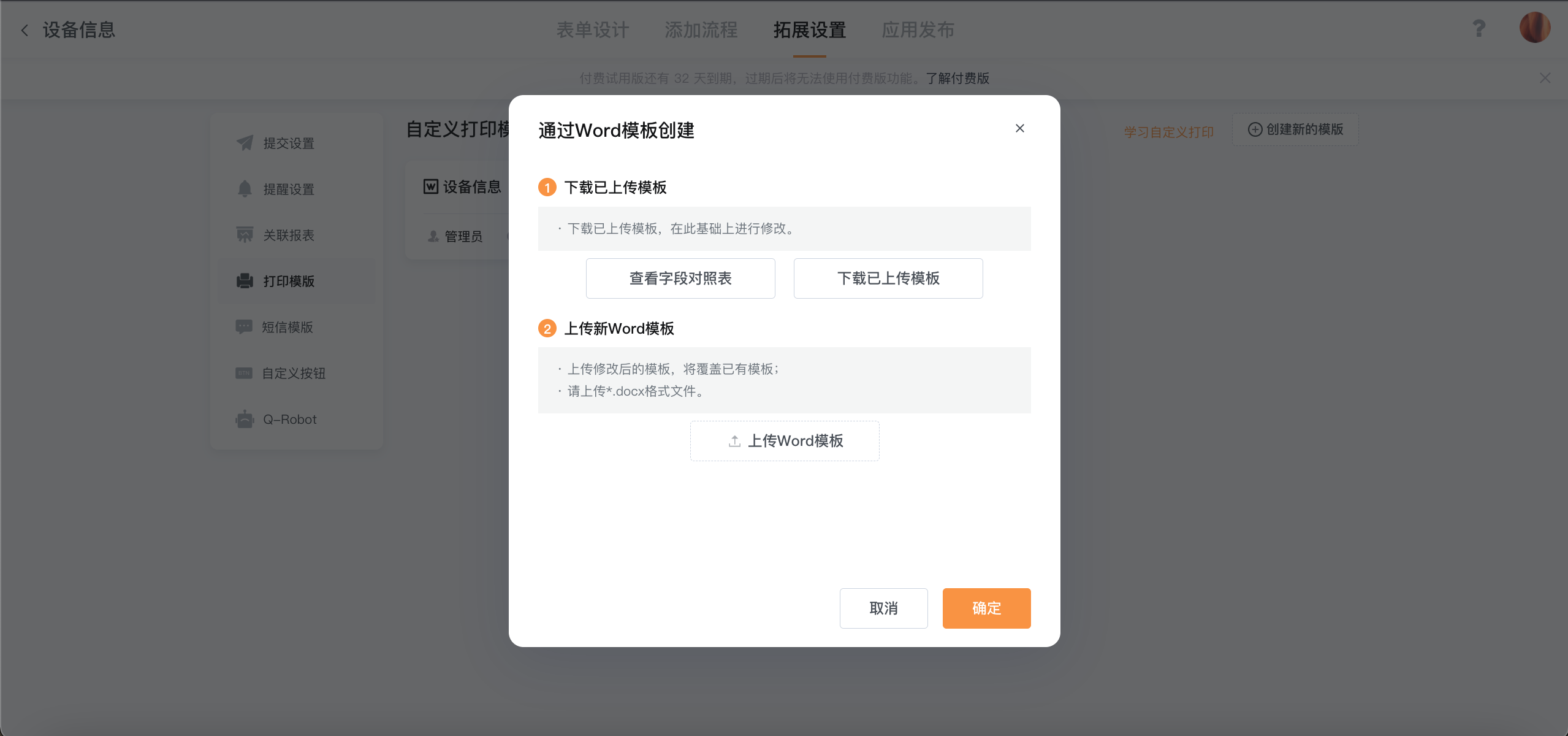The image size is (1568, 736).
Task: Click the 提醒设置 bell icon
Action: coord(245,189)
